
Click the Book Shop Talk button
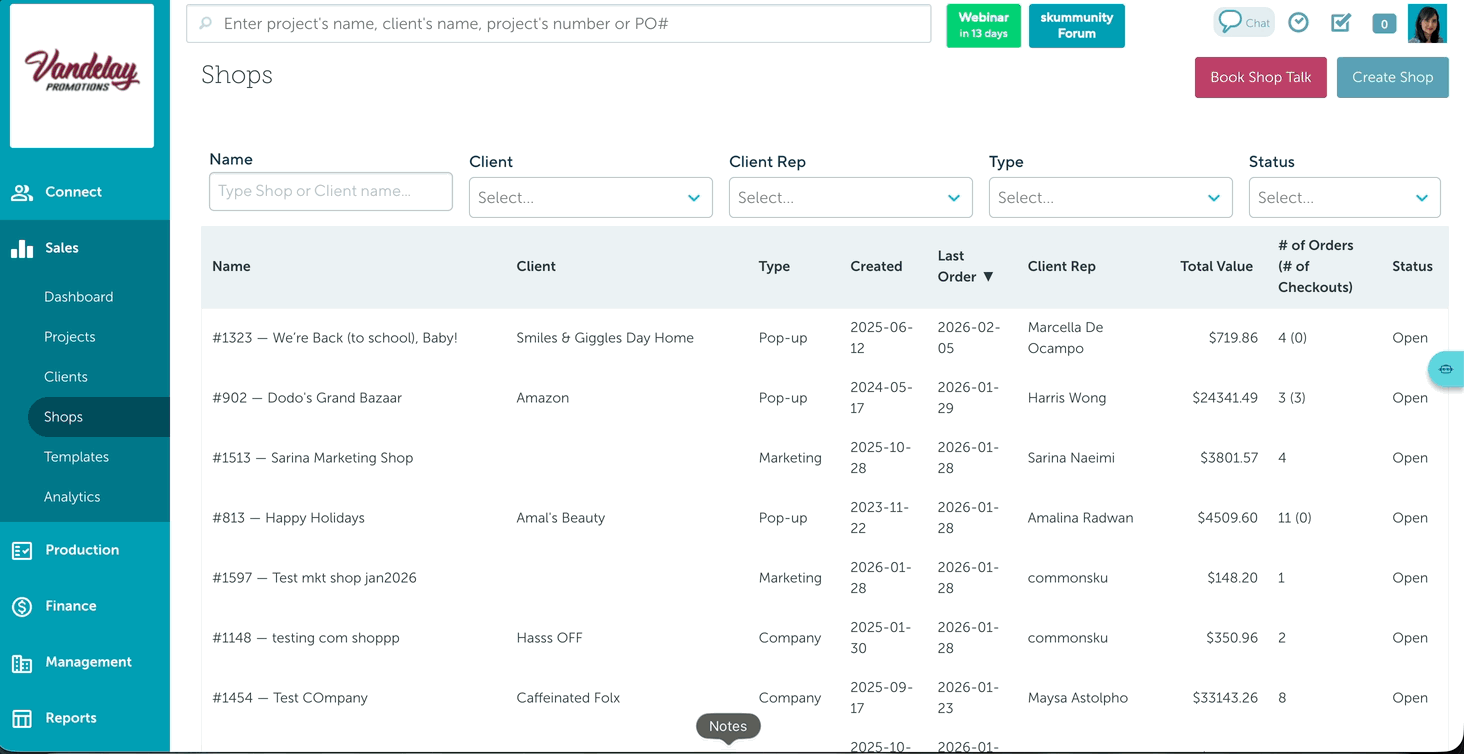1260,77
